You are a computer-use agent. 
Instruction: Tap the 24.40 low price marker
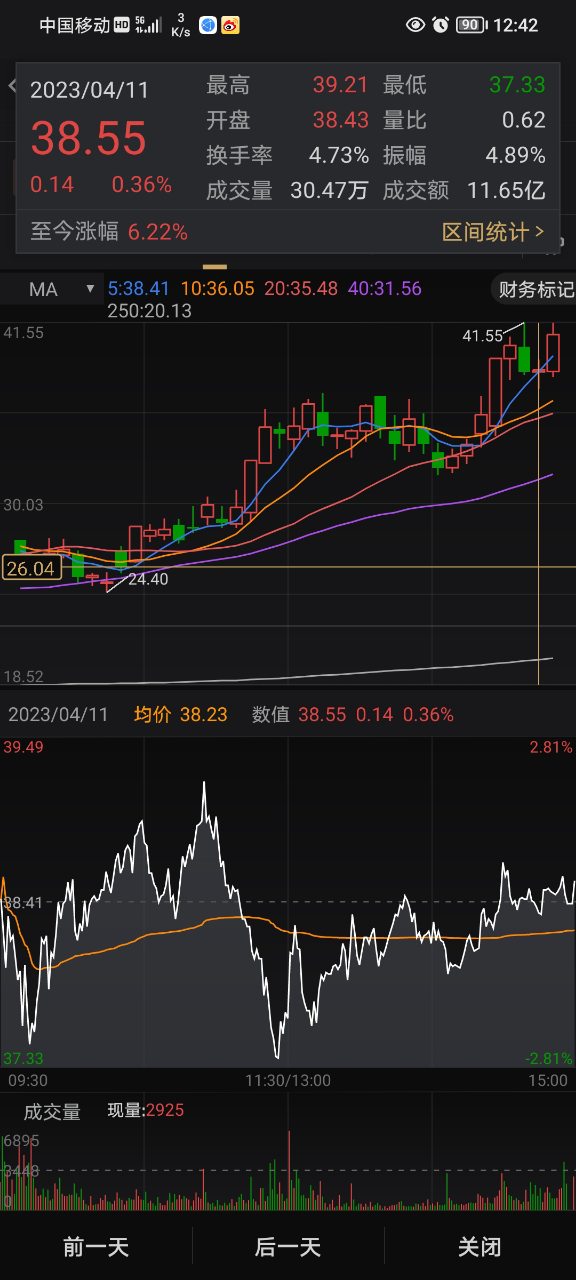[x=148, y=579]
